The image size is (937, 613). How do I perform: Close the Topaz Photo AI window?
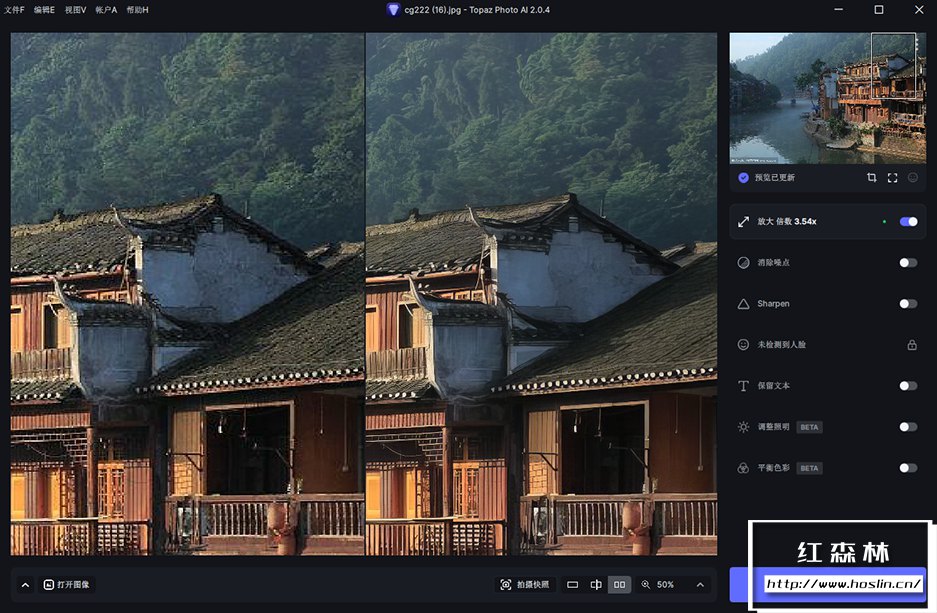pyautogui.click(x=919, y=10)
